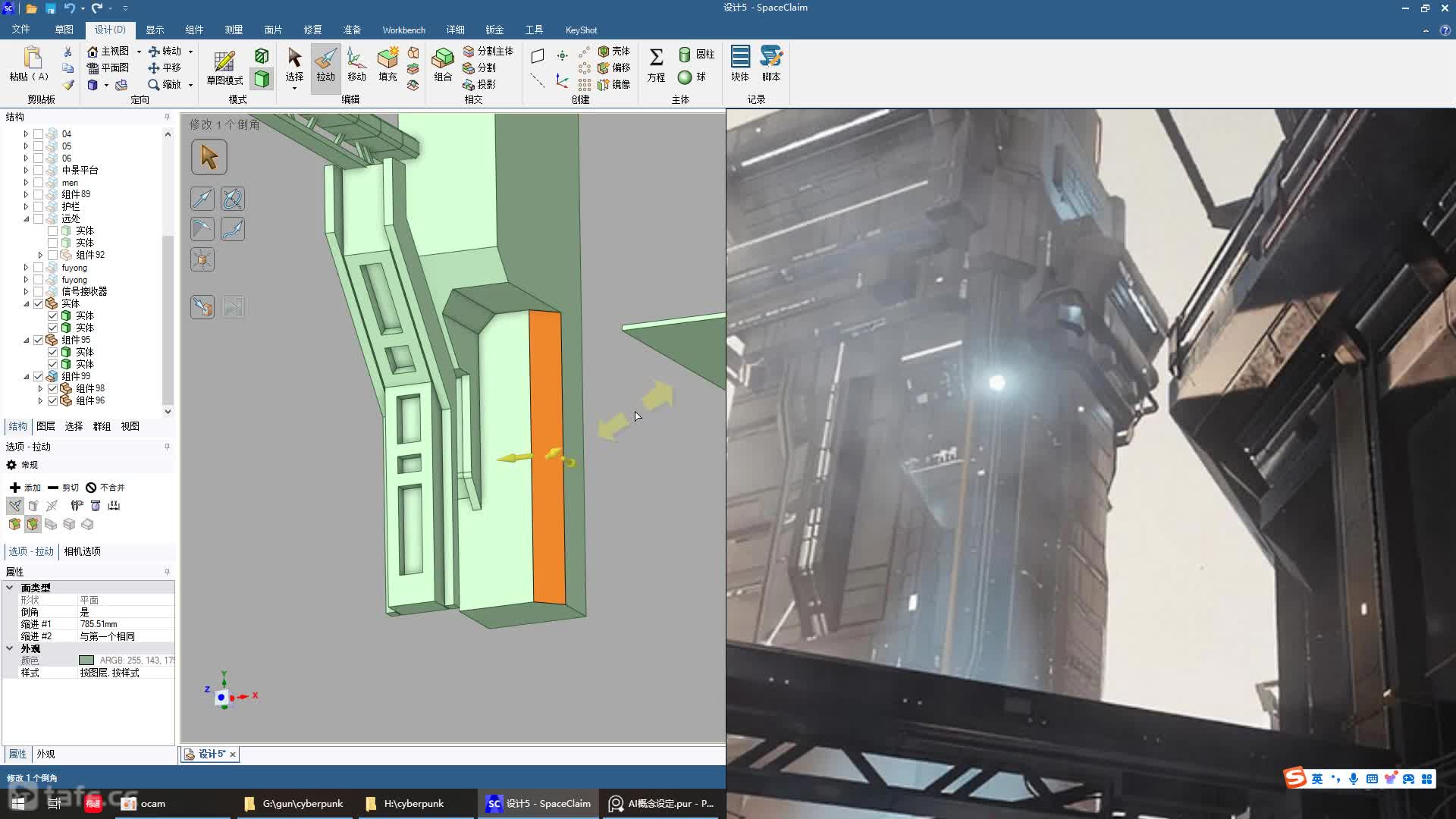
Task: Open the 块体 blocks recording
Action: pyautogui.click(x=740, y=65)
